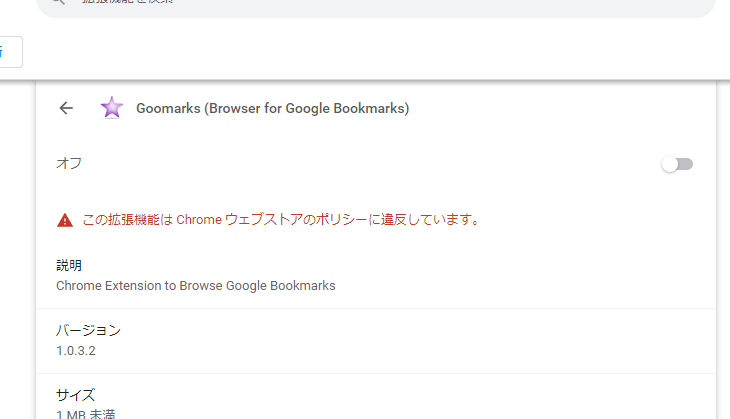The width and height of the screenshot is (730, 419).
Task: Click the magnifier icon in search bar
Action: click(59, 1)
